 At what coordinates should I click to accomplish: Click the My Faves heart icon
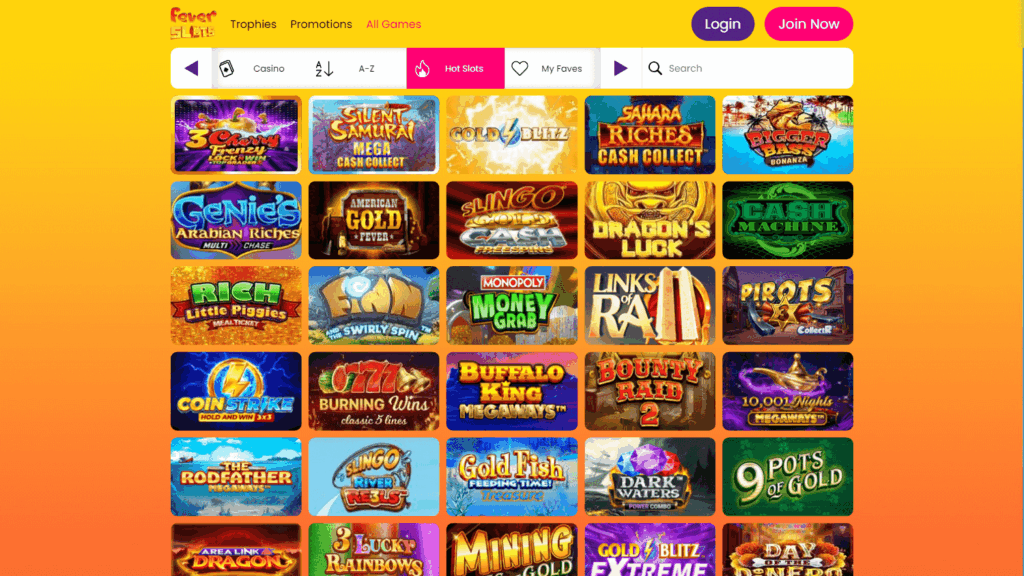[x=520, y=68]
